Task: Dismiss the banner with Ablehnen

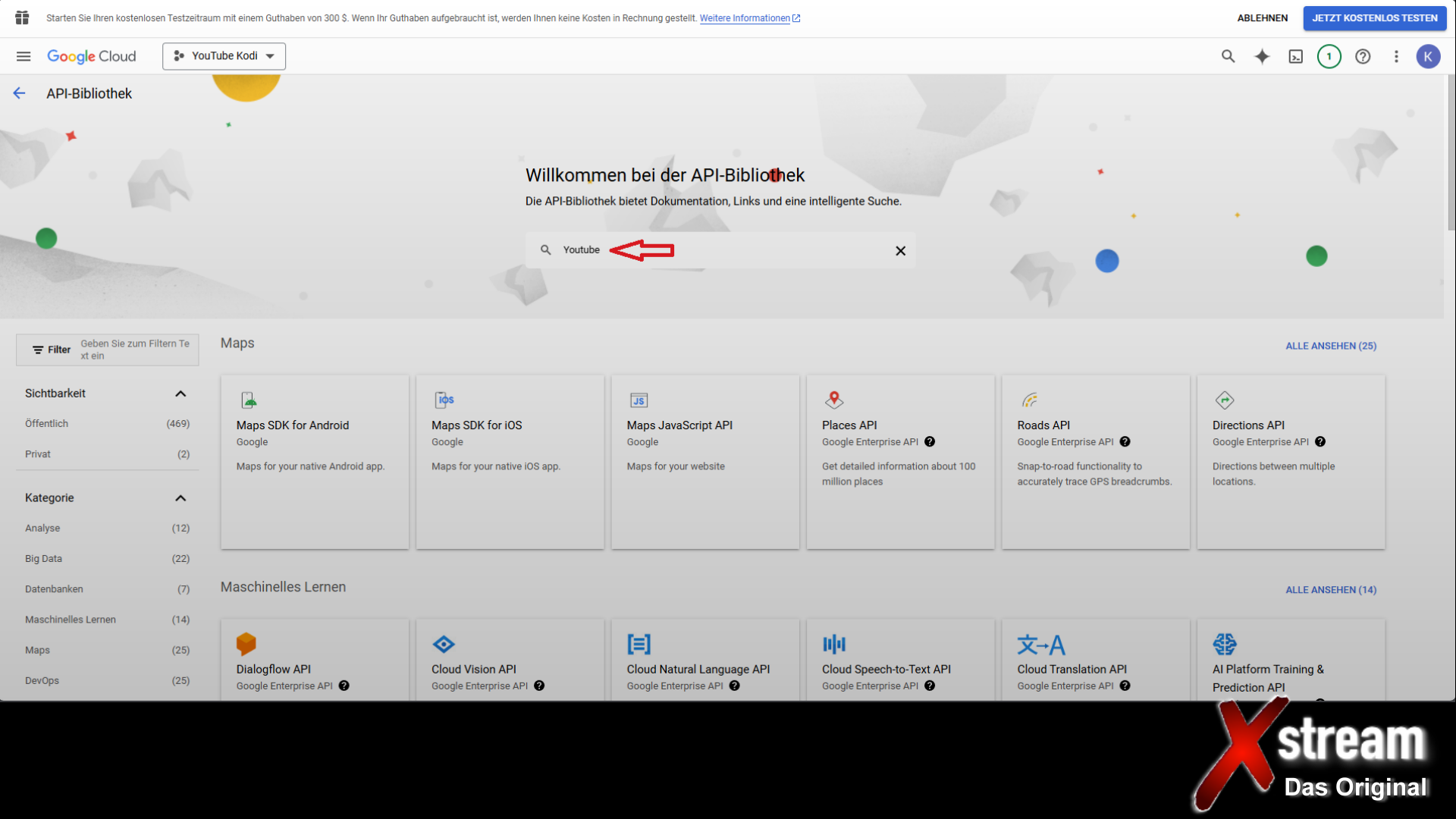Action: [1262, 18]
